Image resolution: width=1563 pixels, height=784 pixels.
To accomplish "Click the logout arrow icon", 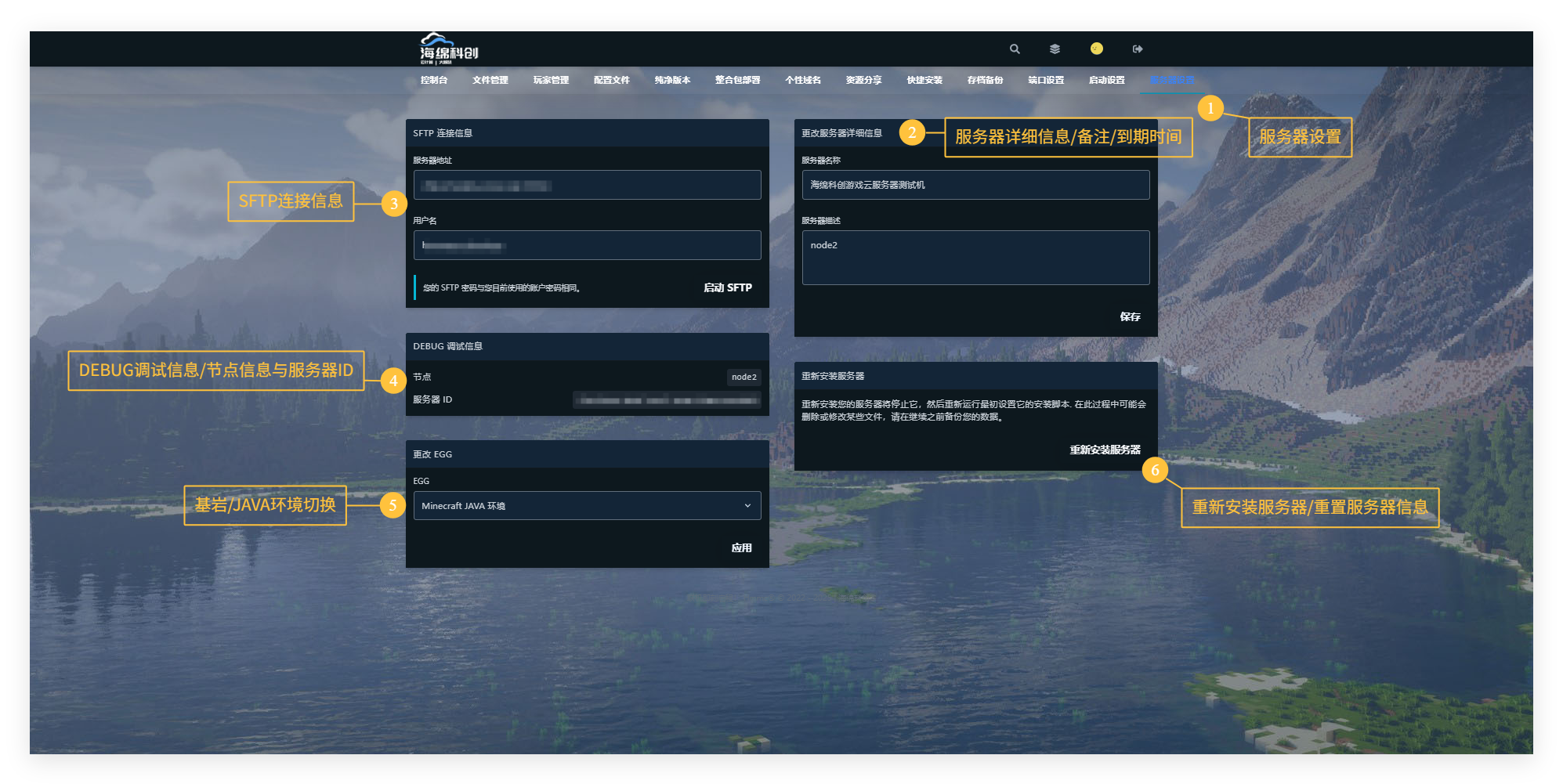I will click(x=1138, y=49).
